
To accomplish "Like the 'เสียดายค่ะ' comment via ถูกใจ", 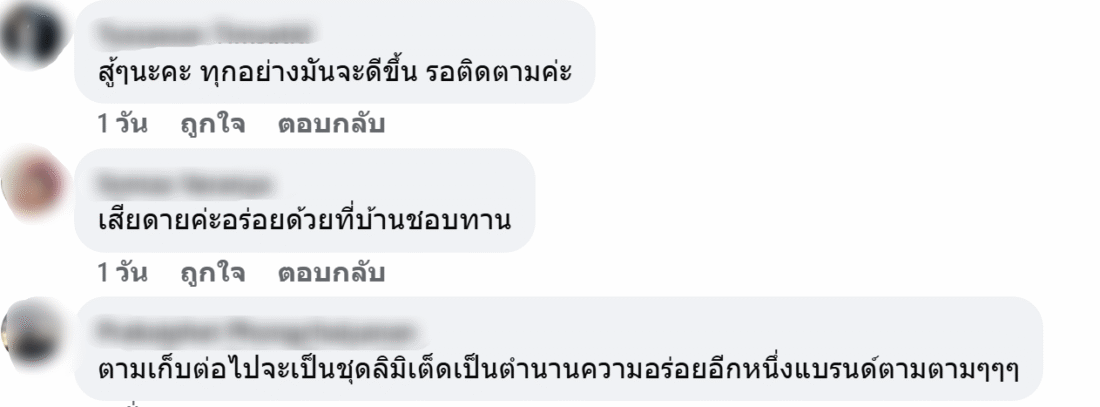I will click(x=213, y=273).
